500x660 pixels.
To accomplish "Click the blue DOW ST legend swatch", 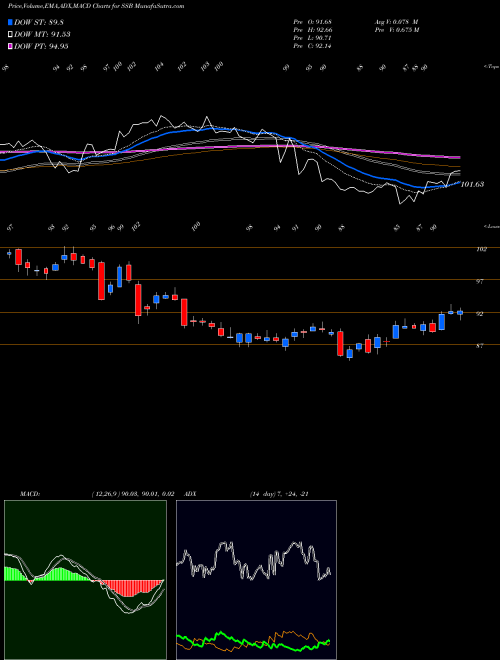I will pyautogui.click(x=11, y=22).
